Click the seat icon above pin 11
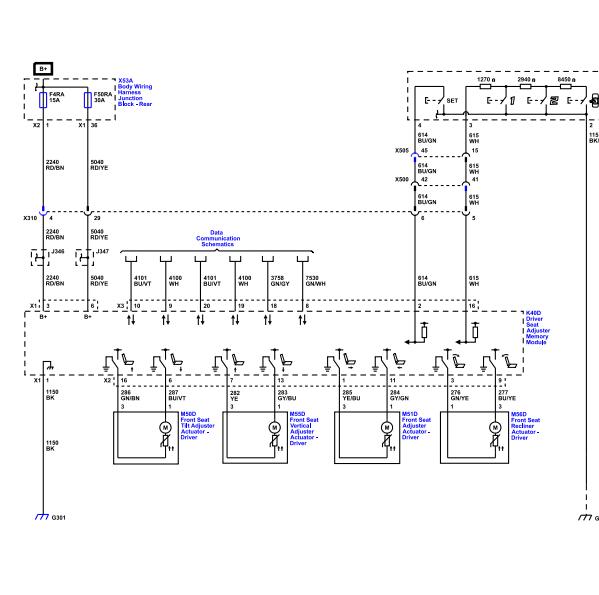Image resolution: width=599 pixels, height=595 pixels. tap(398, 361)
